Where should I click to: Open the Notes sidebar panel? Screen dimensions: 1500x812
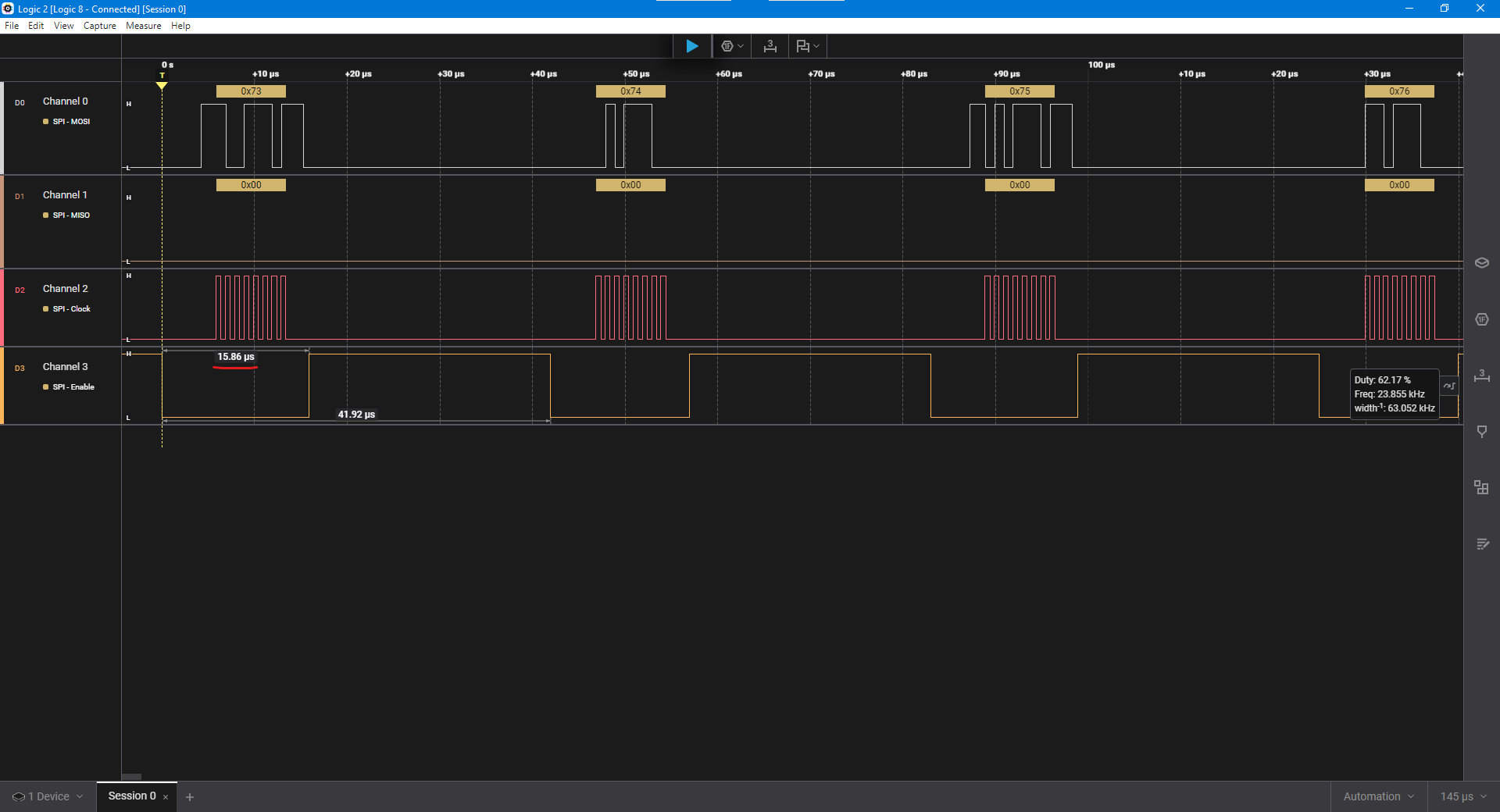(x=1481, y=544)
